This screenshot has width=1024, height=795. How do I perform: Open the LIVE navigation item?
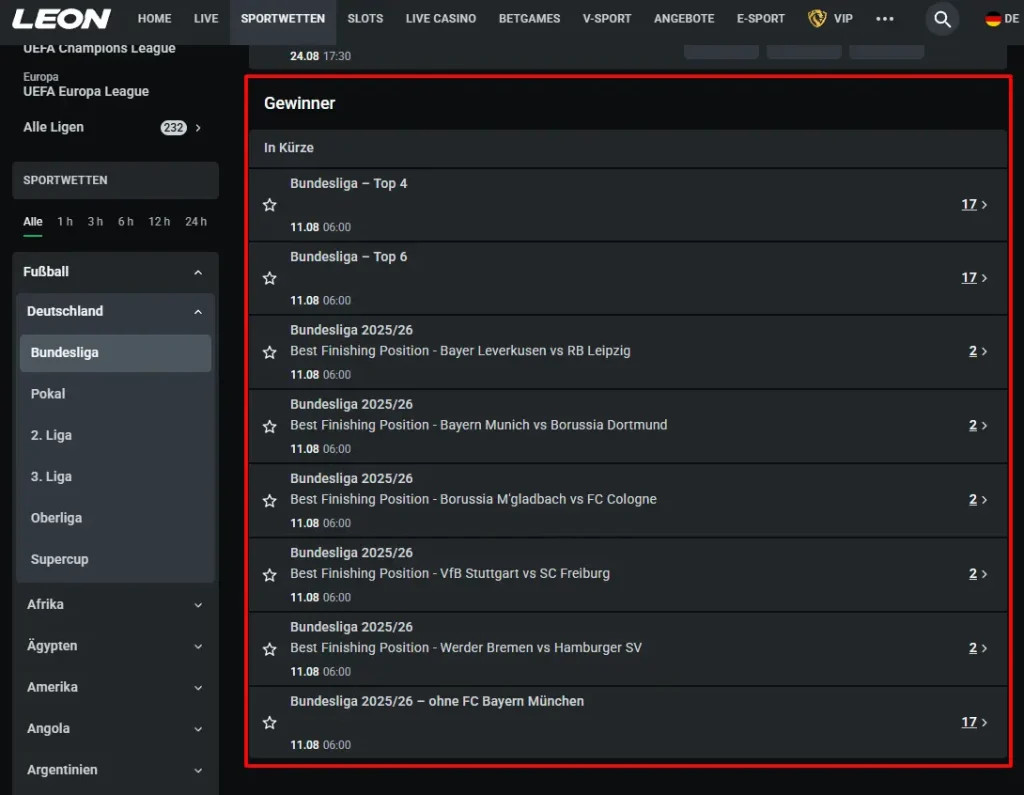[x=206, y=18]
